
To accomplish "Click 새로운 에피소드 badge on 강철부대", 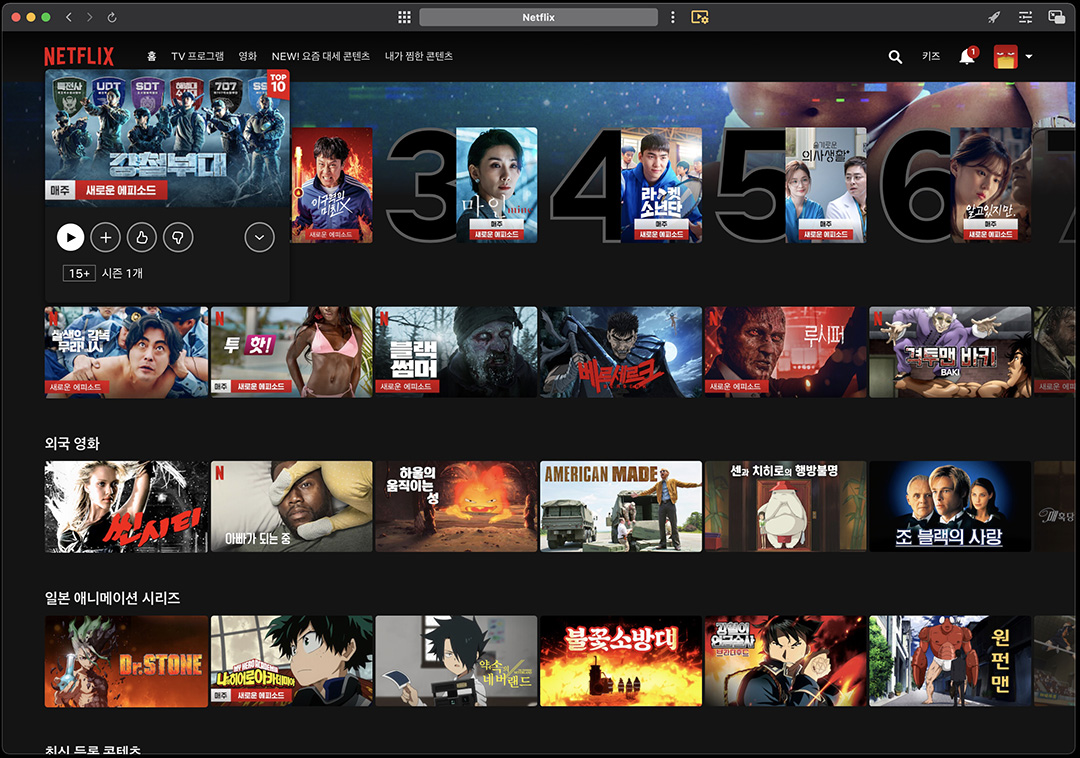I will (x=121, y=190).
